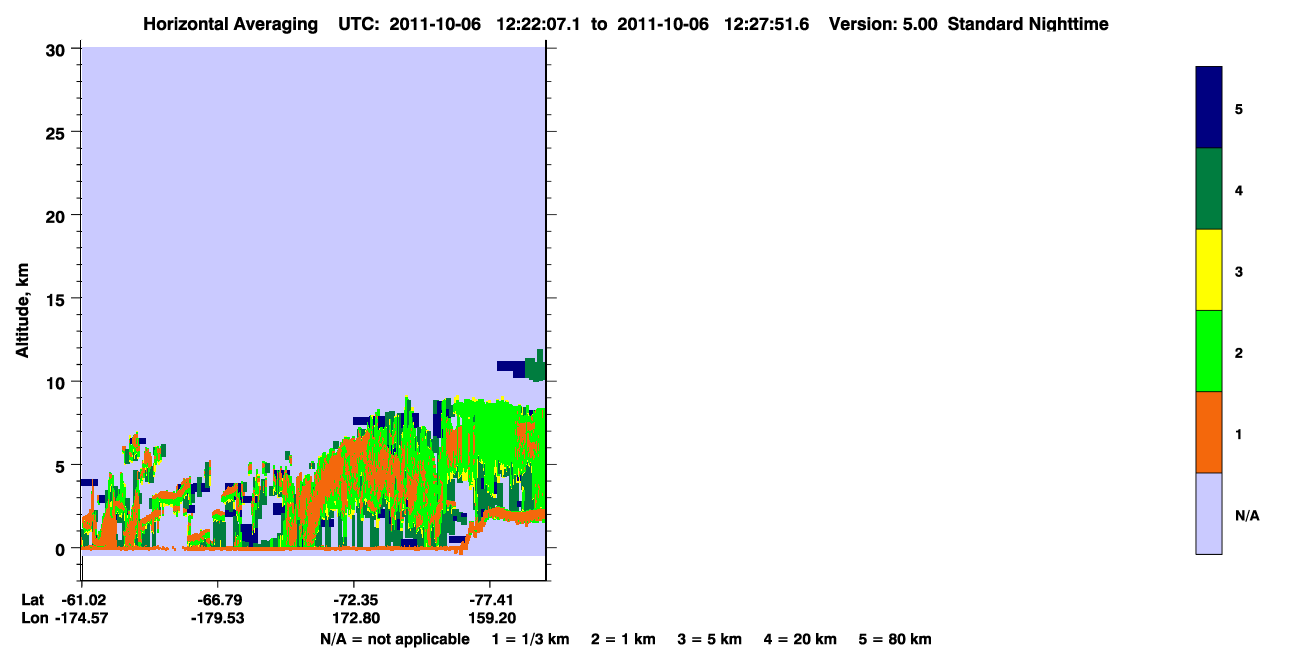Click longitude value -179.53
The width and height of the screenshot is (1300, 667).
[x=217, y=618]
